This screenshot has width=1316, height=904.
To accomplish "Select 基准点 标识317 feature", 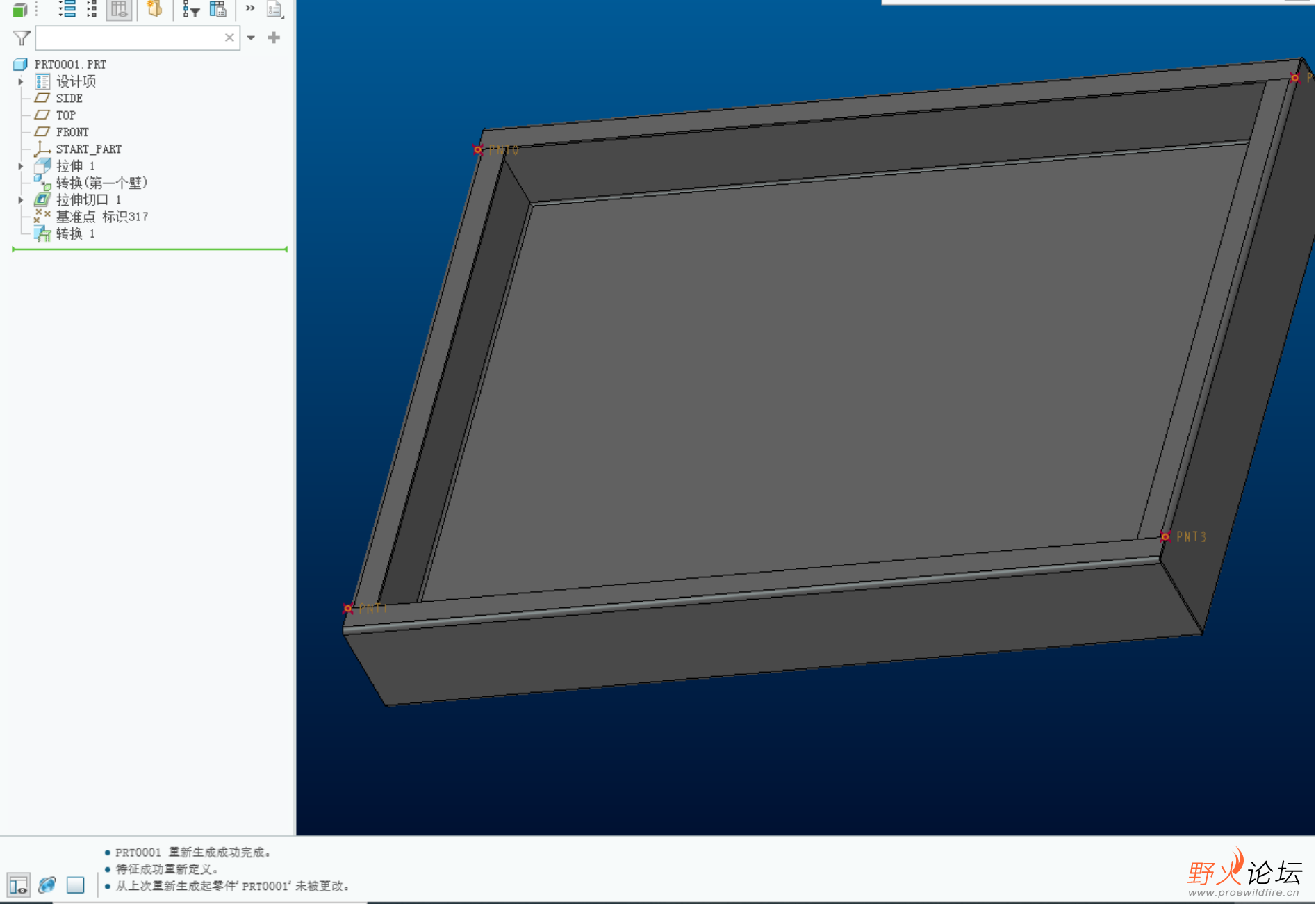I will pos(102,217).
